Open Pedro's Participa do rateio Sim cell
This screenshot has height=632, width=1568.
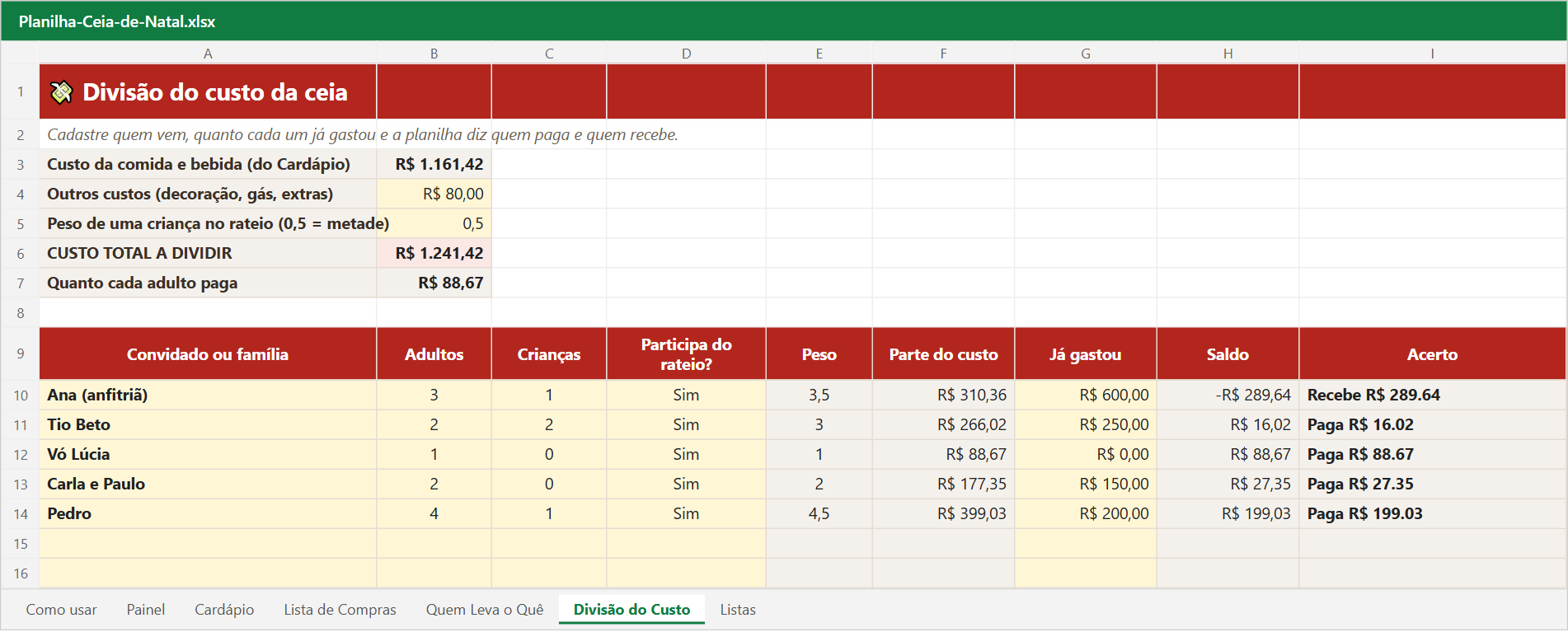tap(686, 513)
